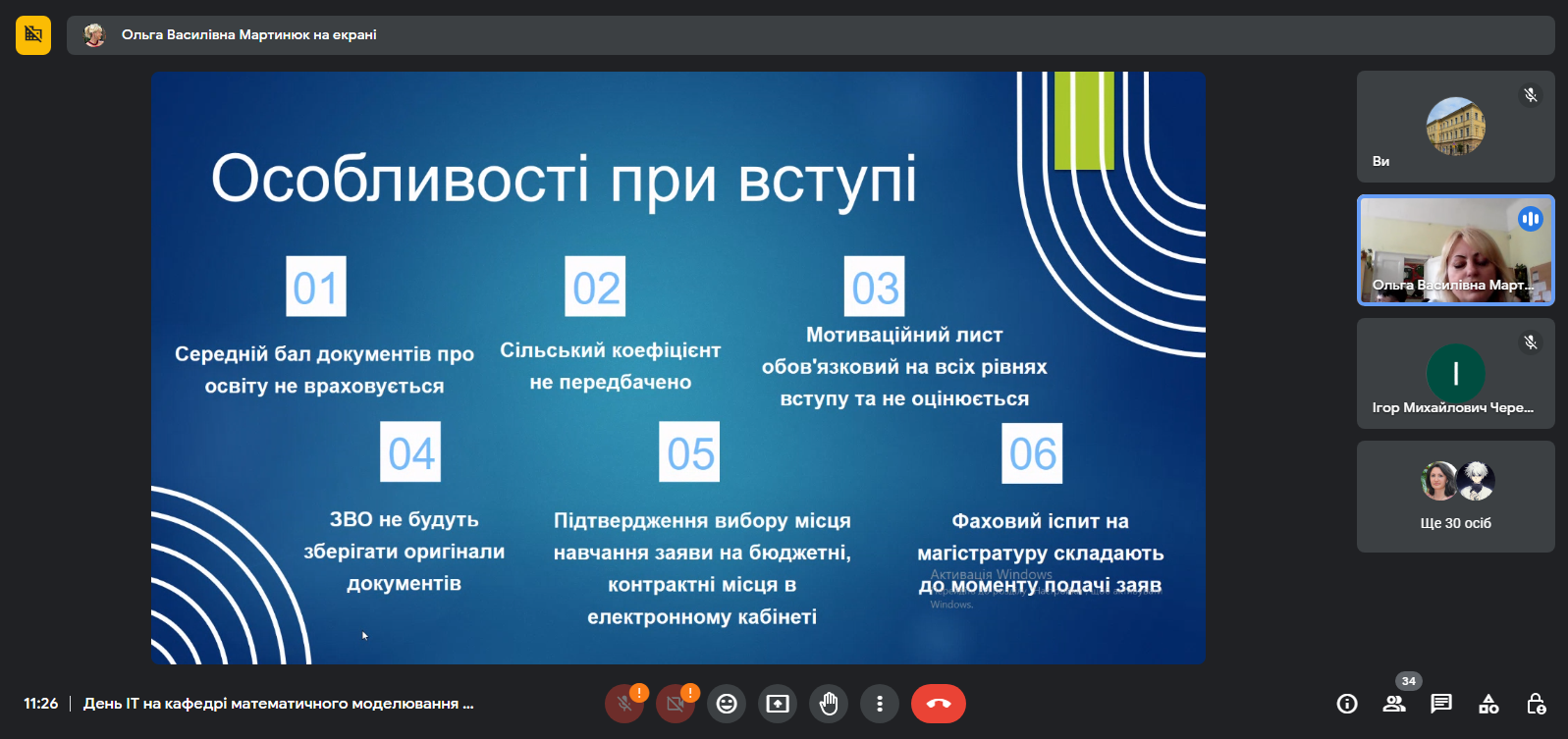Click text 'Середній бал документів про освіту'
This screenshot has height=739, width=1568.
[x=324, y=370]
